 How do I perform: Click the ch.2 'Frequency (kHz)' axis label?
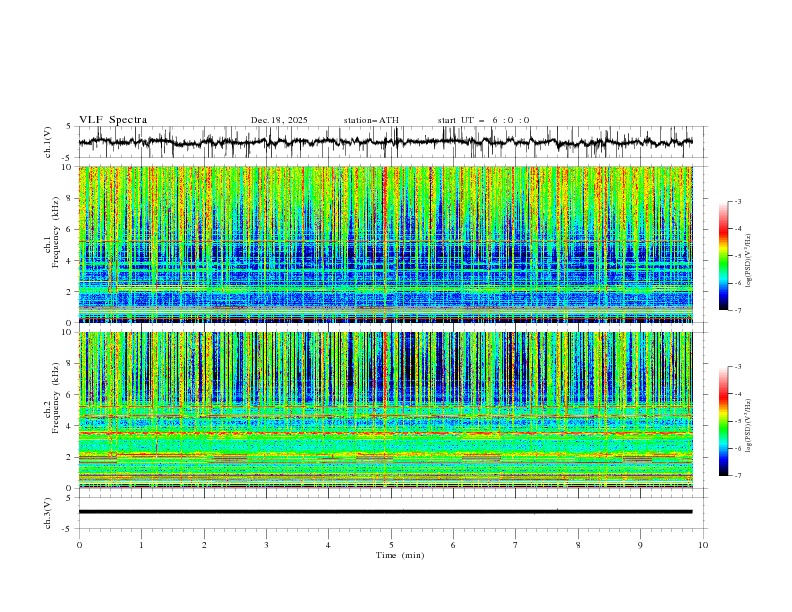coord(55,398)
